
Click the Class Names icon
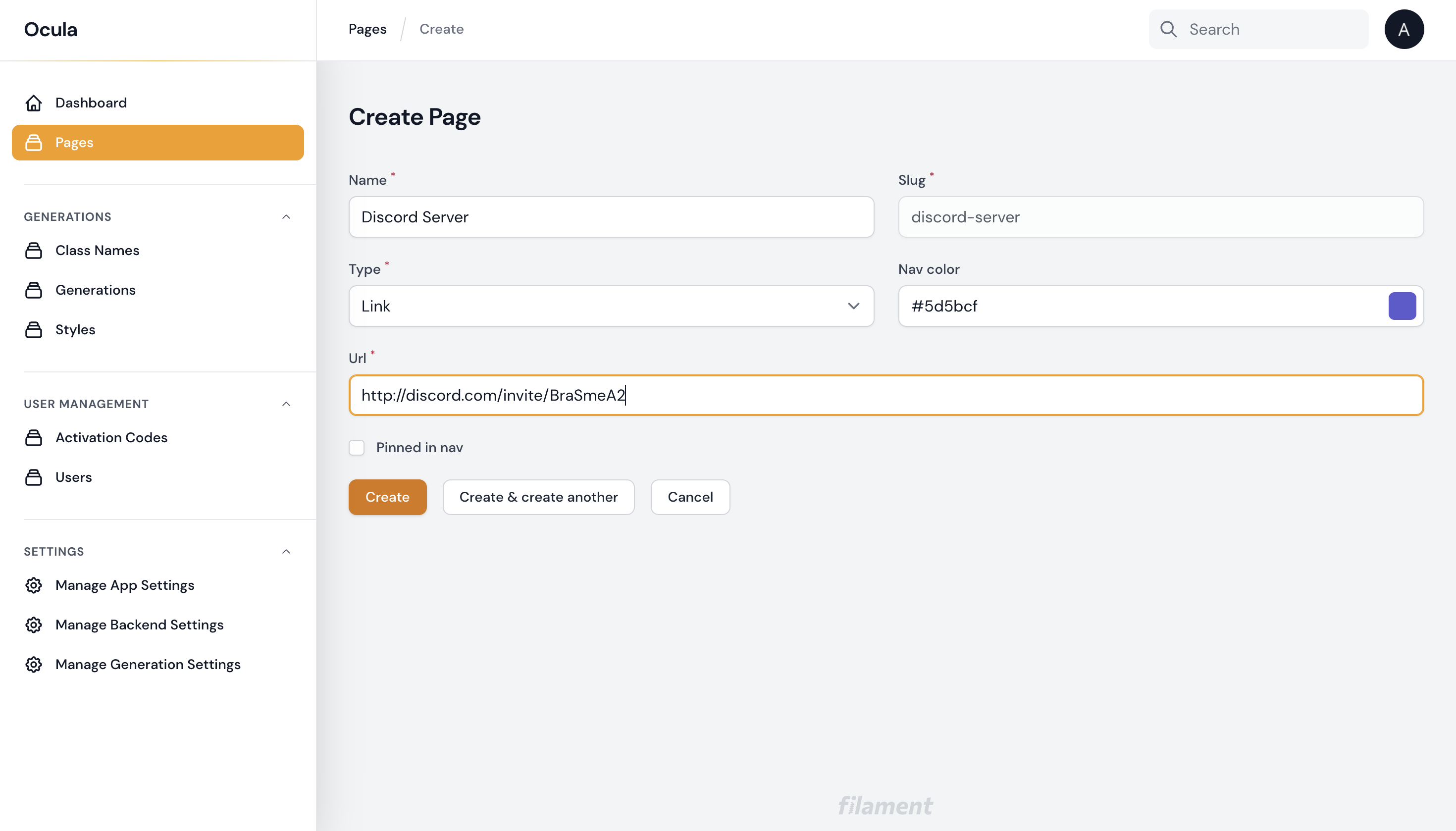pyautogui.click(x=34, y=251)
